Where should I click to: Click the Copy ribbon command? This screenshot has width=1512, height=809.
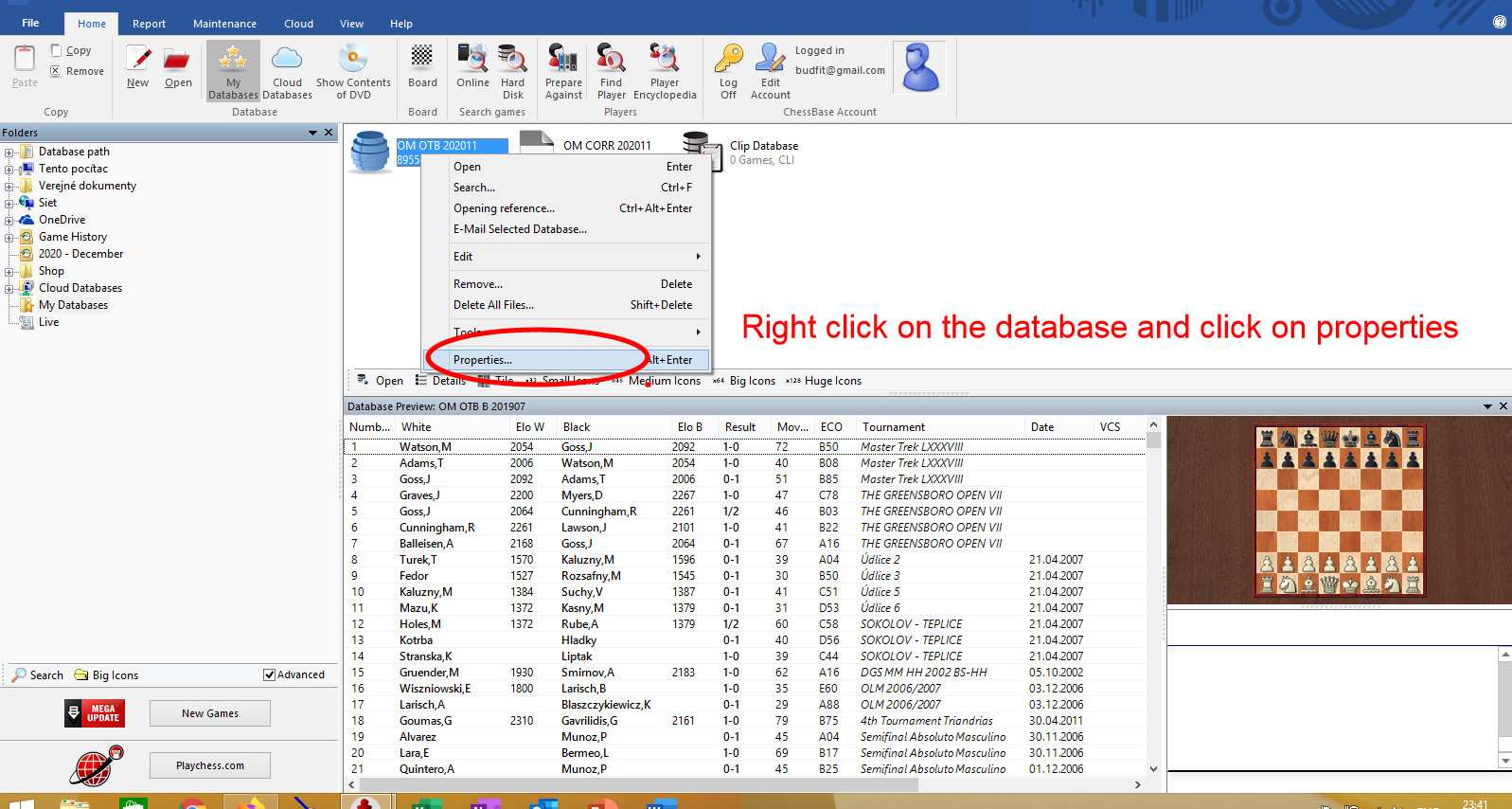pos(71,50)
